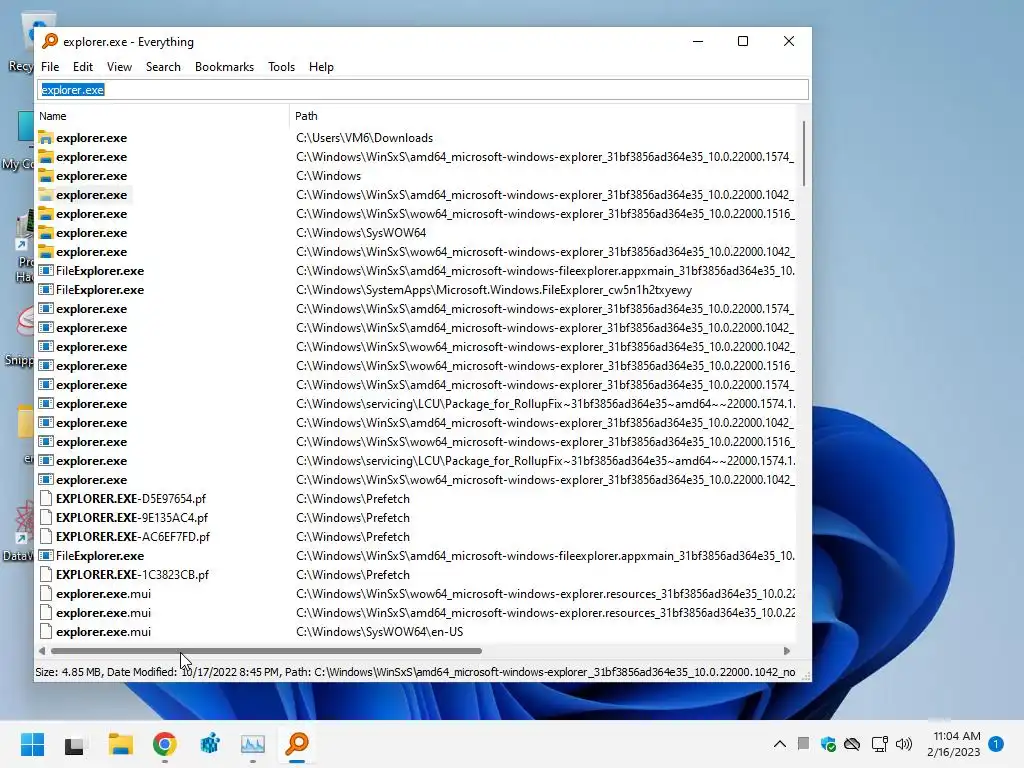This screenshot has height=768, width=1024.
Task: Sort results by the Path column header
Action: tap(543, 116)
